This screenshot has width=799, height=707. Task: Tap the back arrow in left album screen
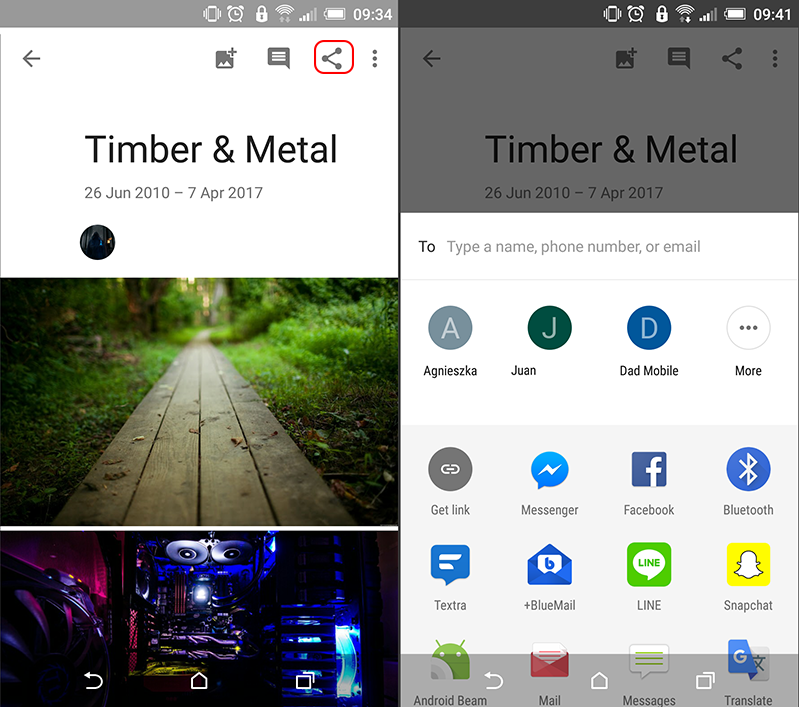tap(32, 59)
